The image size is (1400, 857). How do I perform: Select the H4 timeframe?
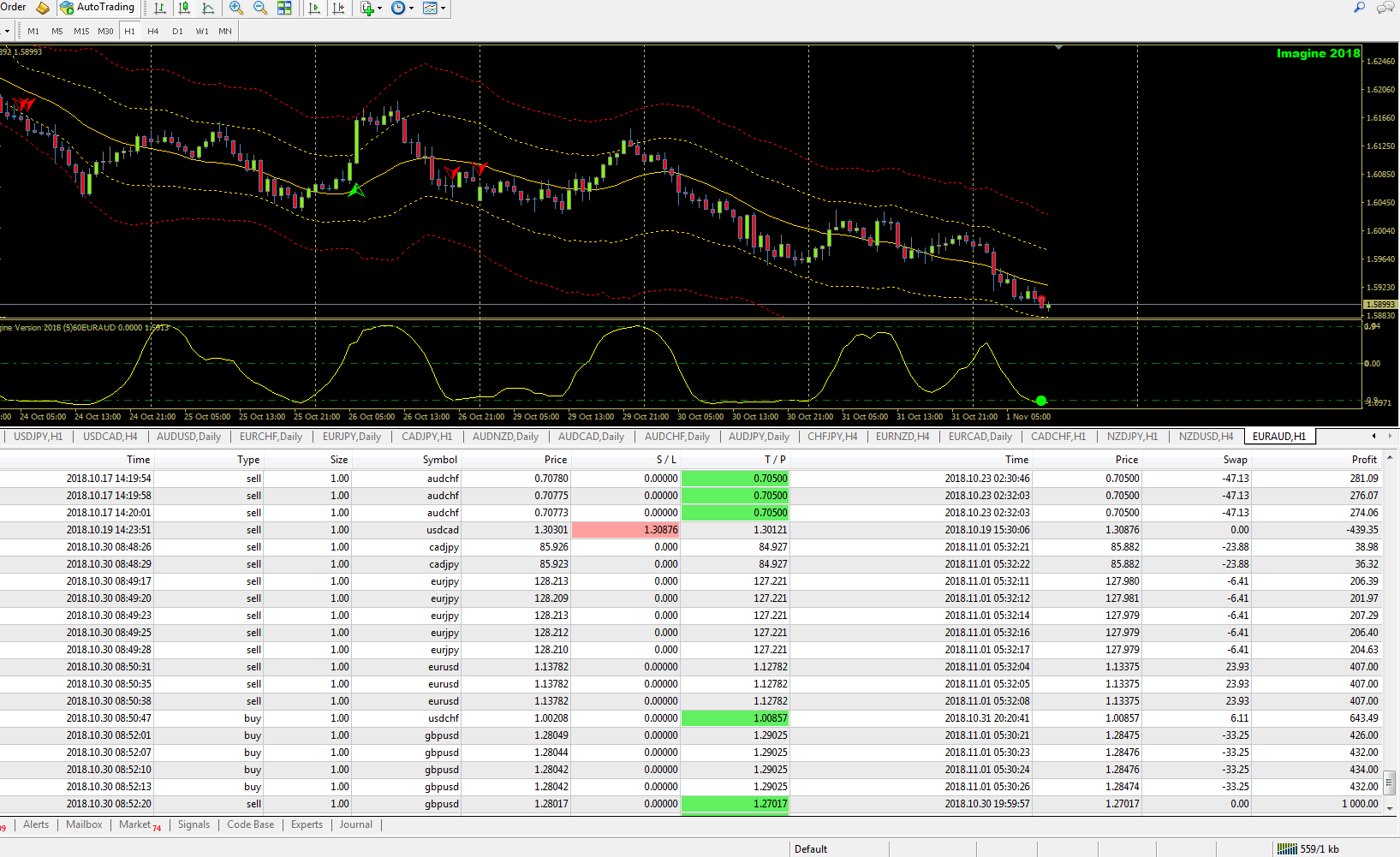tap(153, 31)
